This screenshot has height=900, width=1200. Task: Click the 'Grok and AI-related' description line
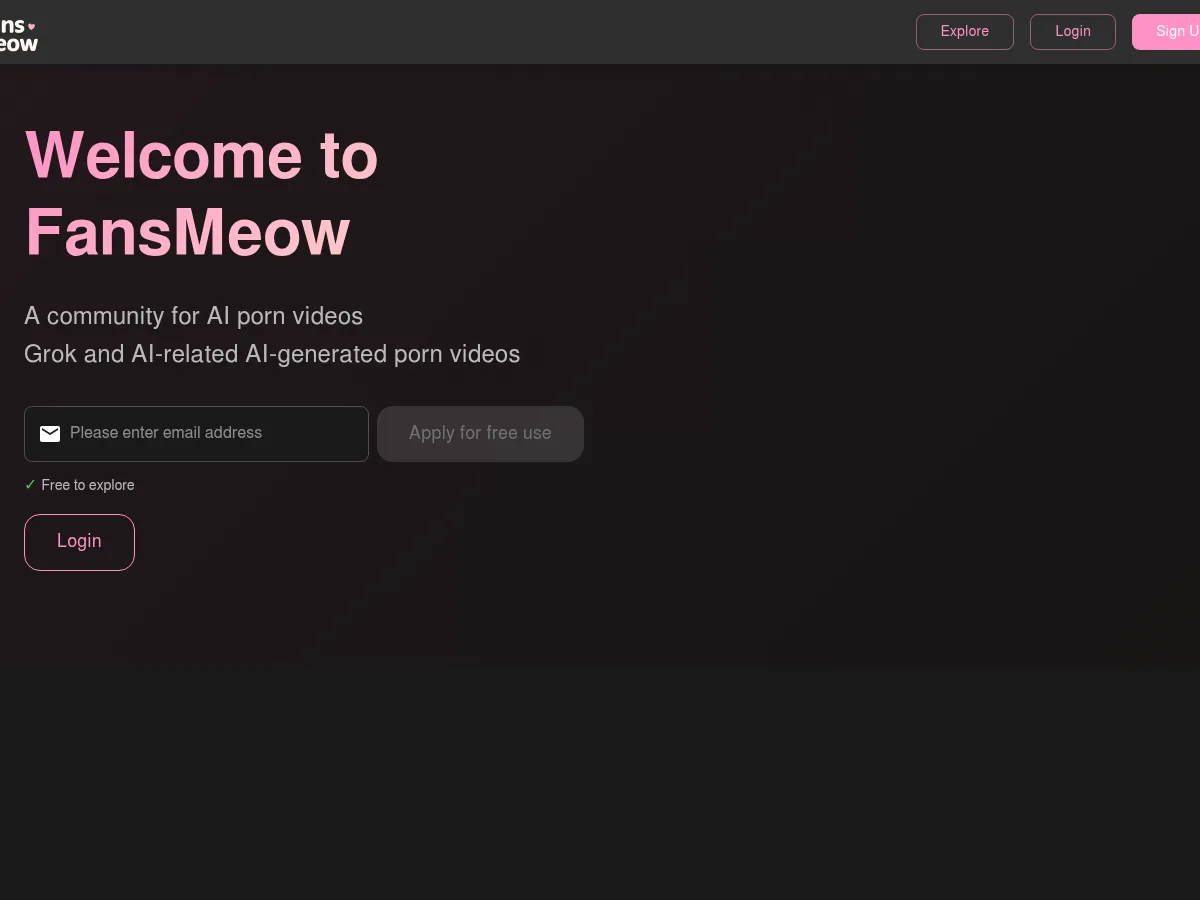coord(272,354)
